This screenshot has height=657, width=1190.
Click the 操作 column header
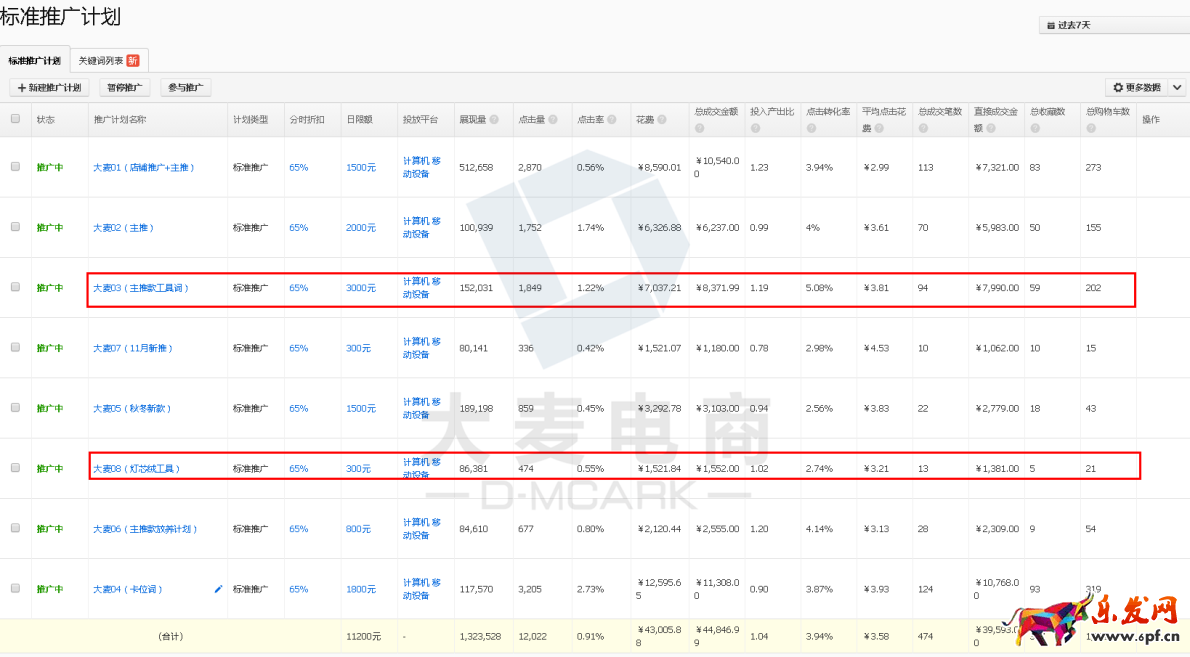pos(1151,120)
